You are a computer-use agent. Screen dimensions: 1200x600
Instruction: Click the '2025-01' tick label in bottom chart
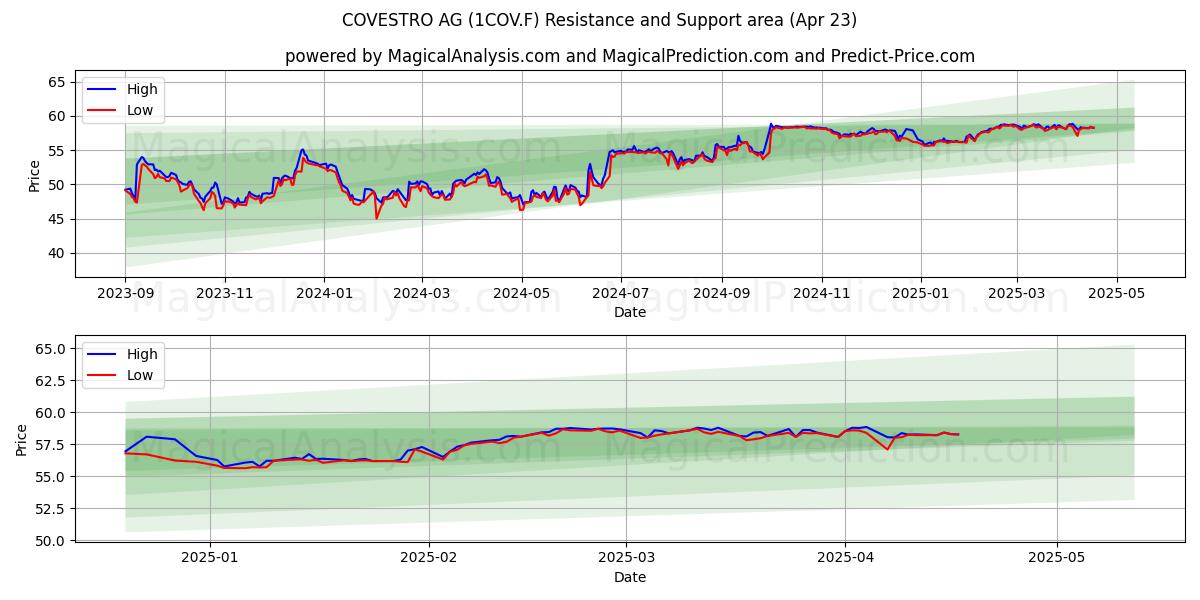pyautogui.click(x=210, y=559)
